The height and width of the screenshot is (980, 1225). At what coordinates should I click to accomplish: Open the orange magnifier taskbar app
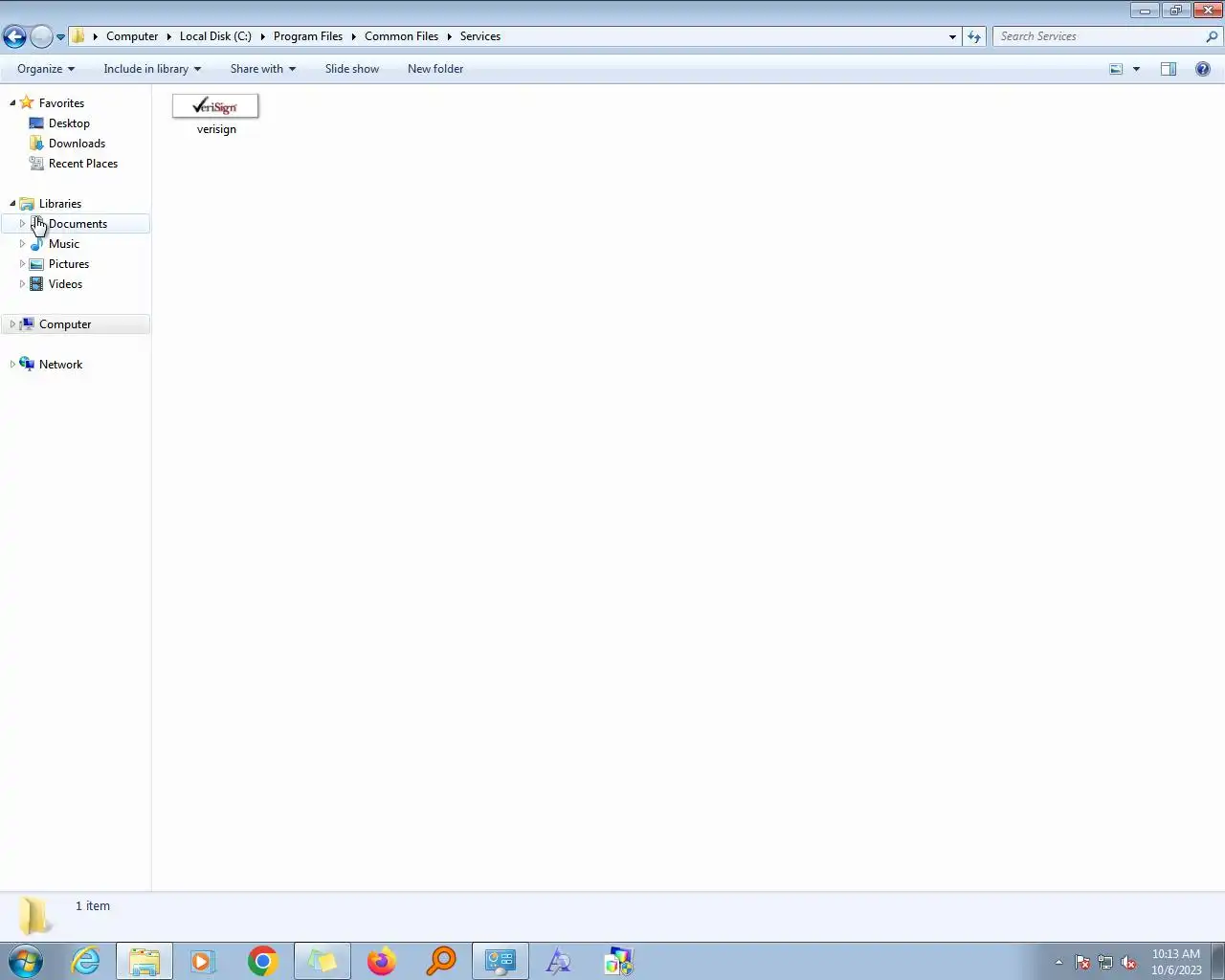(x=440, y=961)
